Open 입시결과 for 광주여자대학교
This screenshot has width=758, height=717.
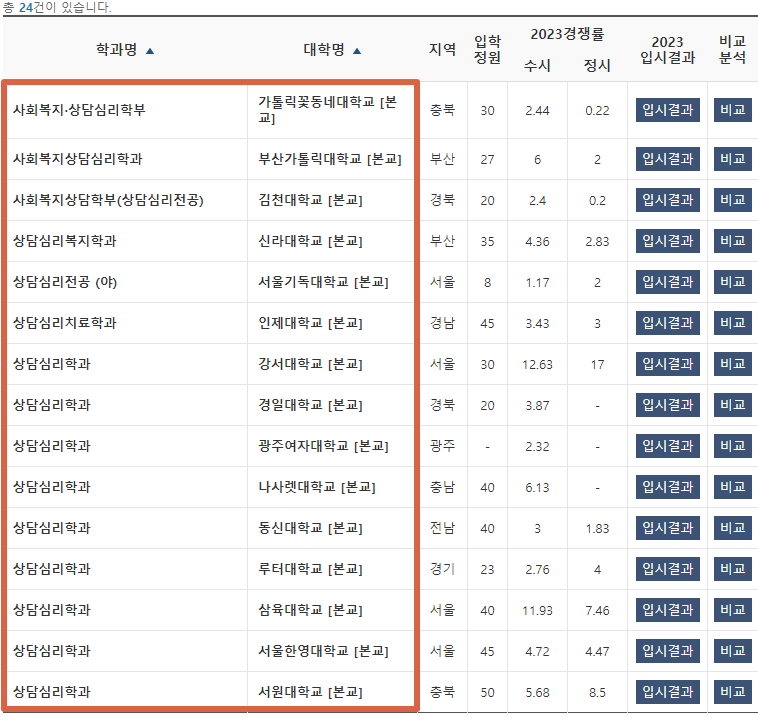coord(668,446)
